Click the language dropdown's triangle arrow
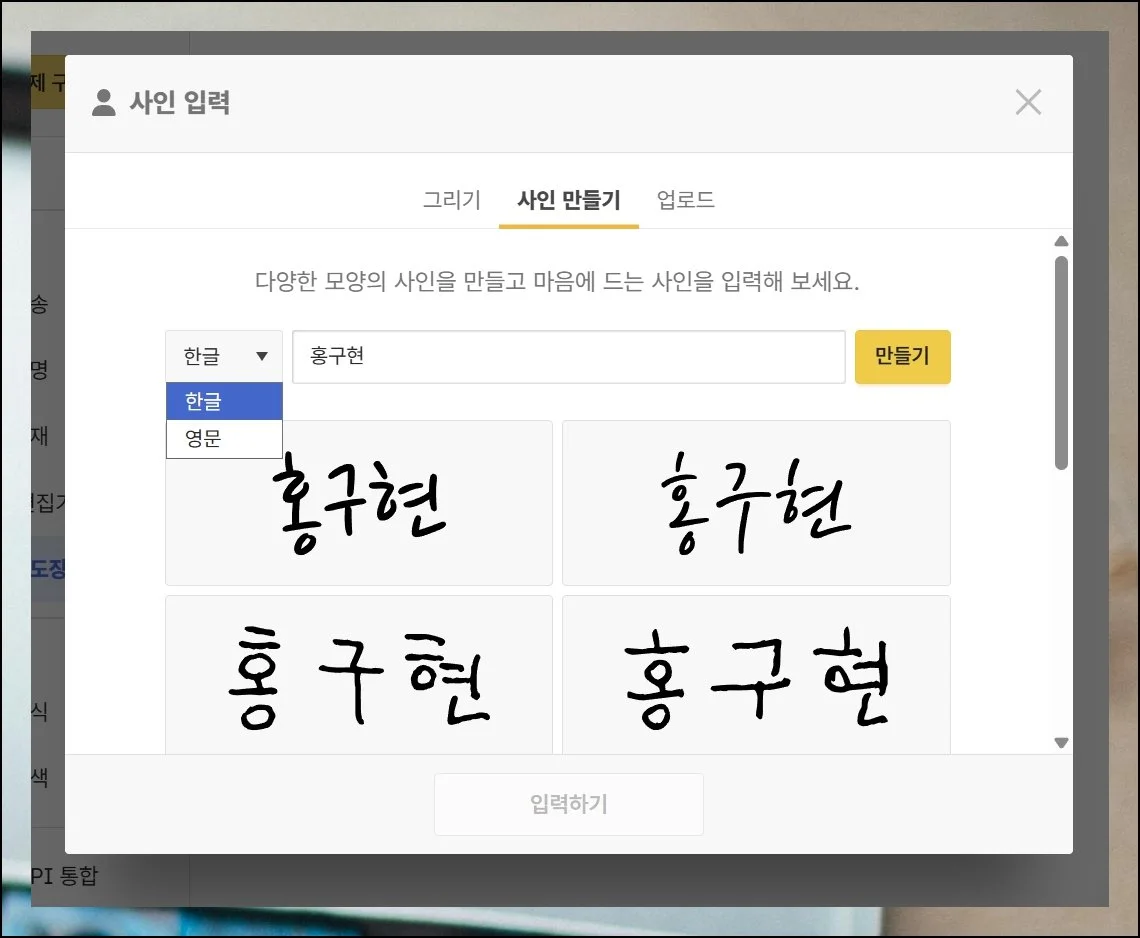 (262, 357)
